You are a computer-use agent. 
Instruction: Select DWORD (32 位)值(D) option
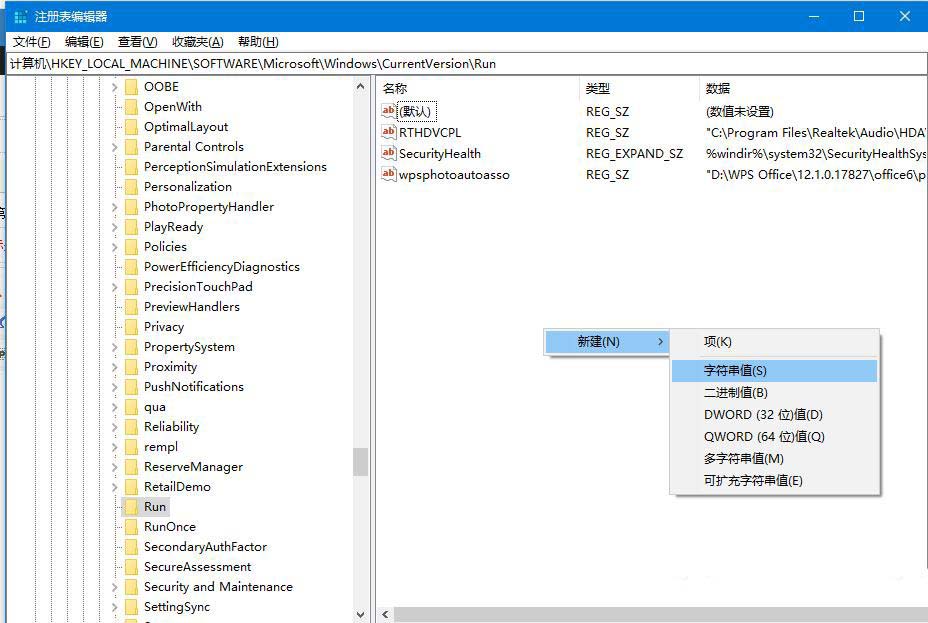[x=763, y=414]
